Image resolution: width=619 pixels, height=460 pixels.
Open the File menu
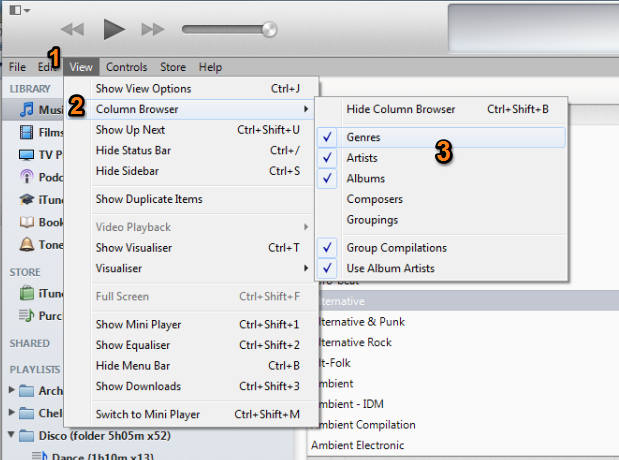17,67
